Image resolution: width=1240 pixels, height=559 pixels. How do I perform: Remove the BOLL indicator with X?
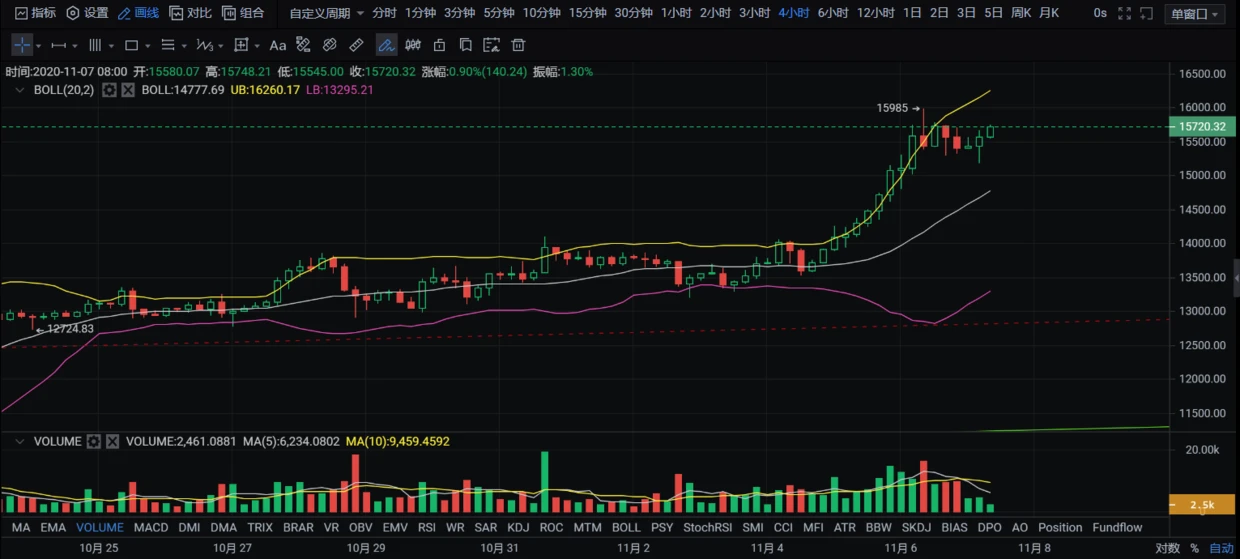point(128,90)
